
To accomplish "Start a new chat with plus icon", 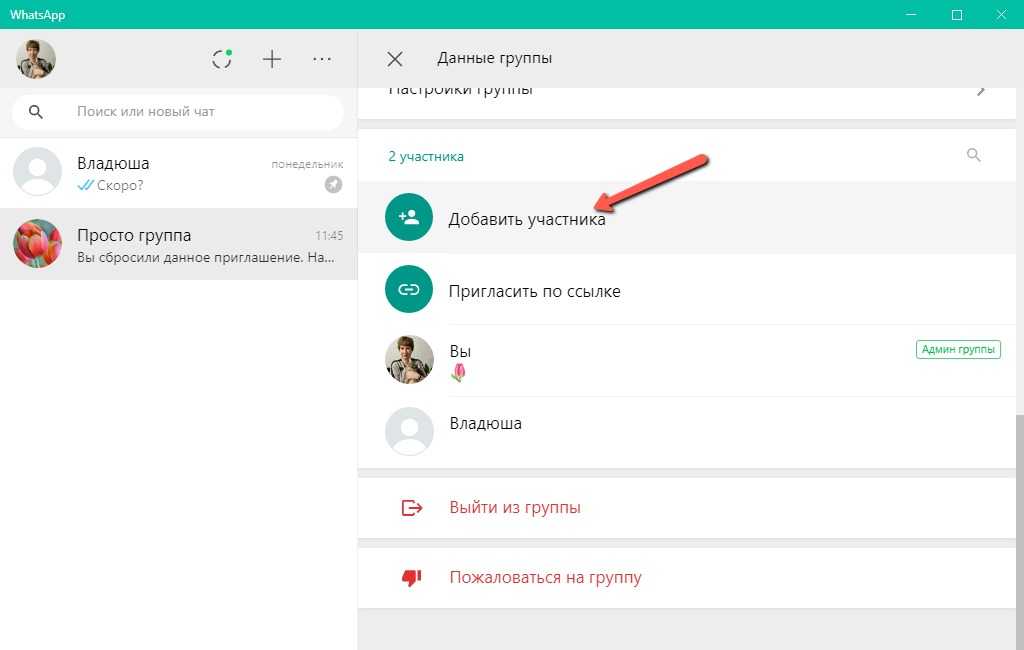I will [272, 59].
